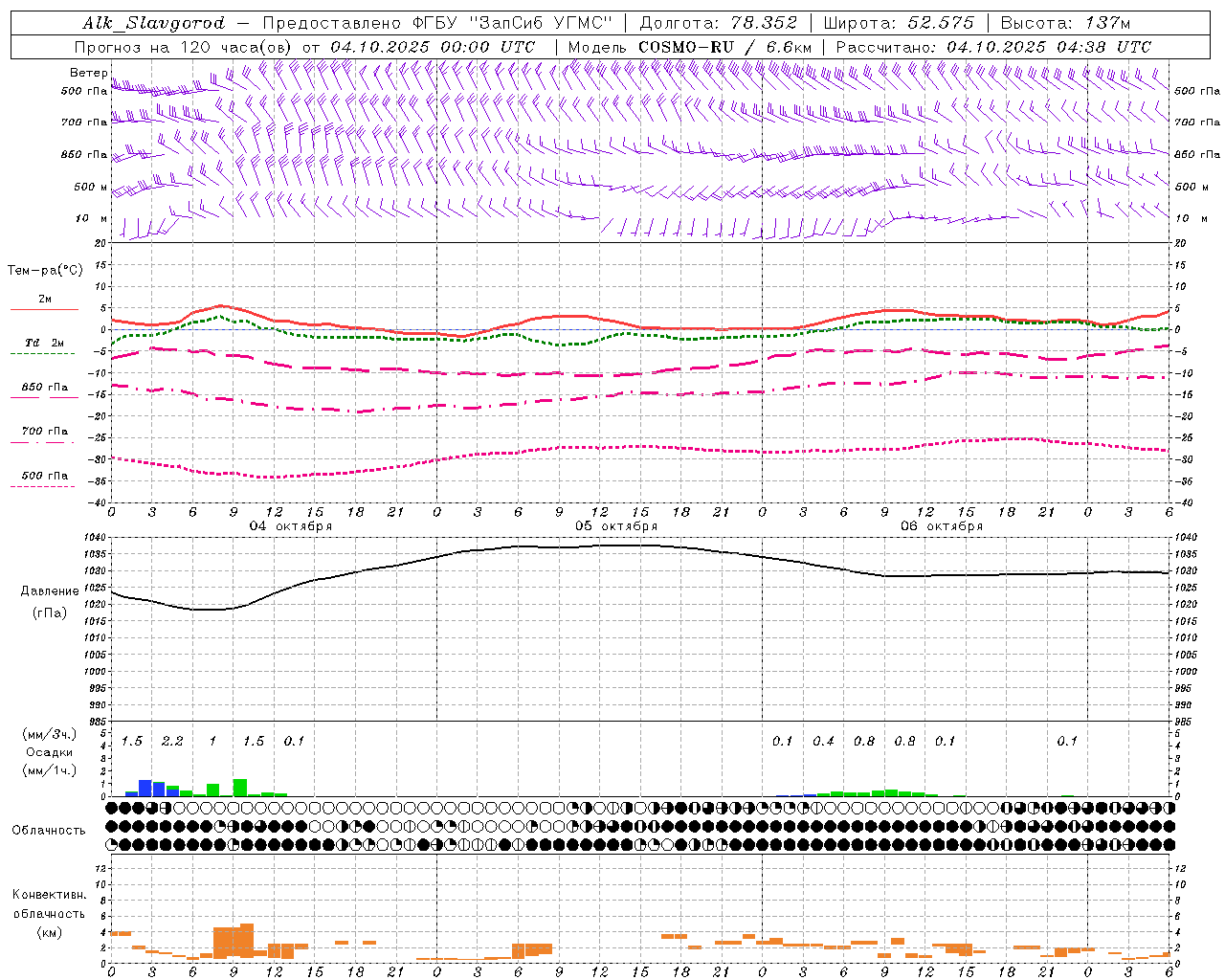
Task: Click the COSMO-RU model name
Action: click(x=686, y=47)
